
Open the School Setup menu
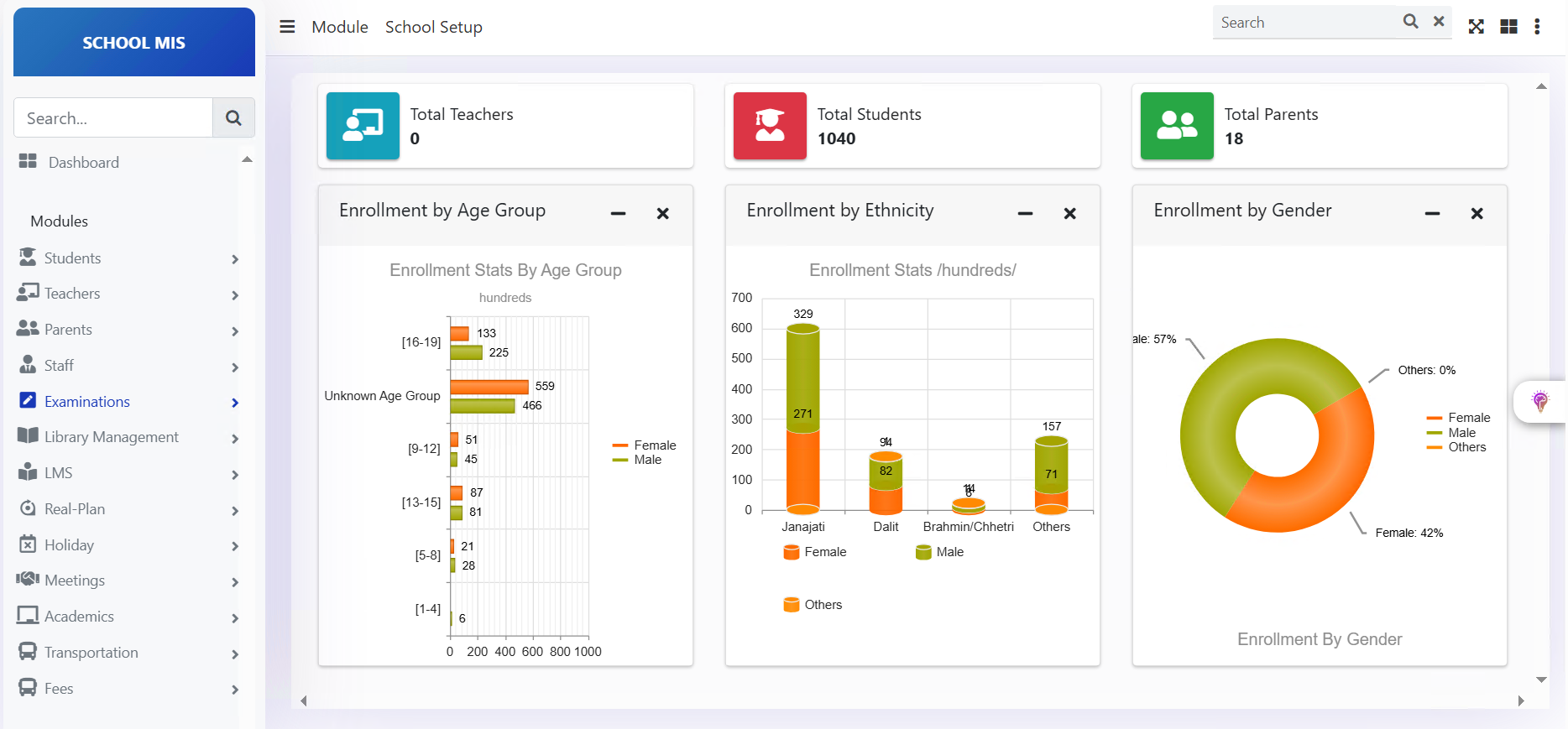click(433, 27)
